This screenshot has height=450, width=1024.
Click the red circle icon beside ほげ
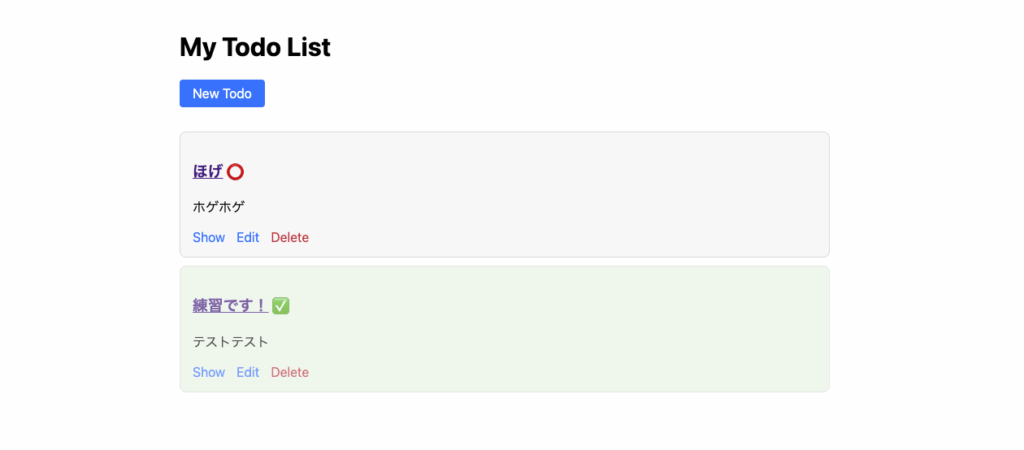pyautogui.click(x=236, y=172)
